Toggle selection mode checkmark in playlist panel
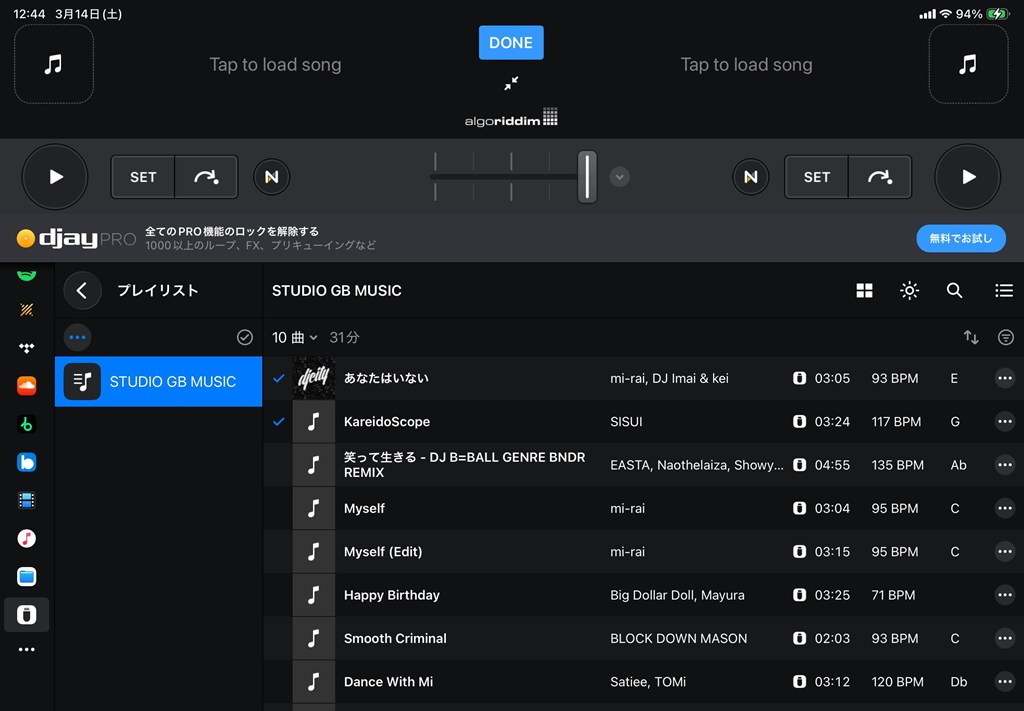The height and width of the screenshot is (711, 1024). (244, 338)
